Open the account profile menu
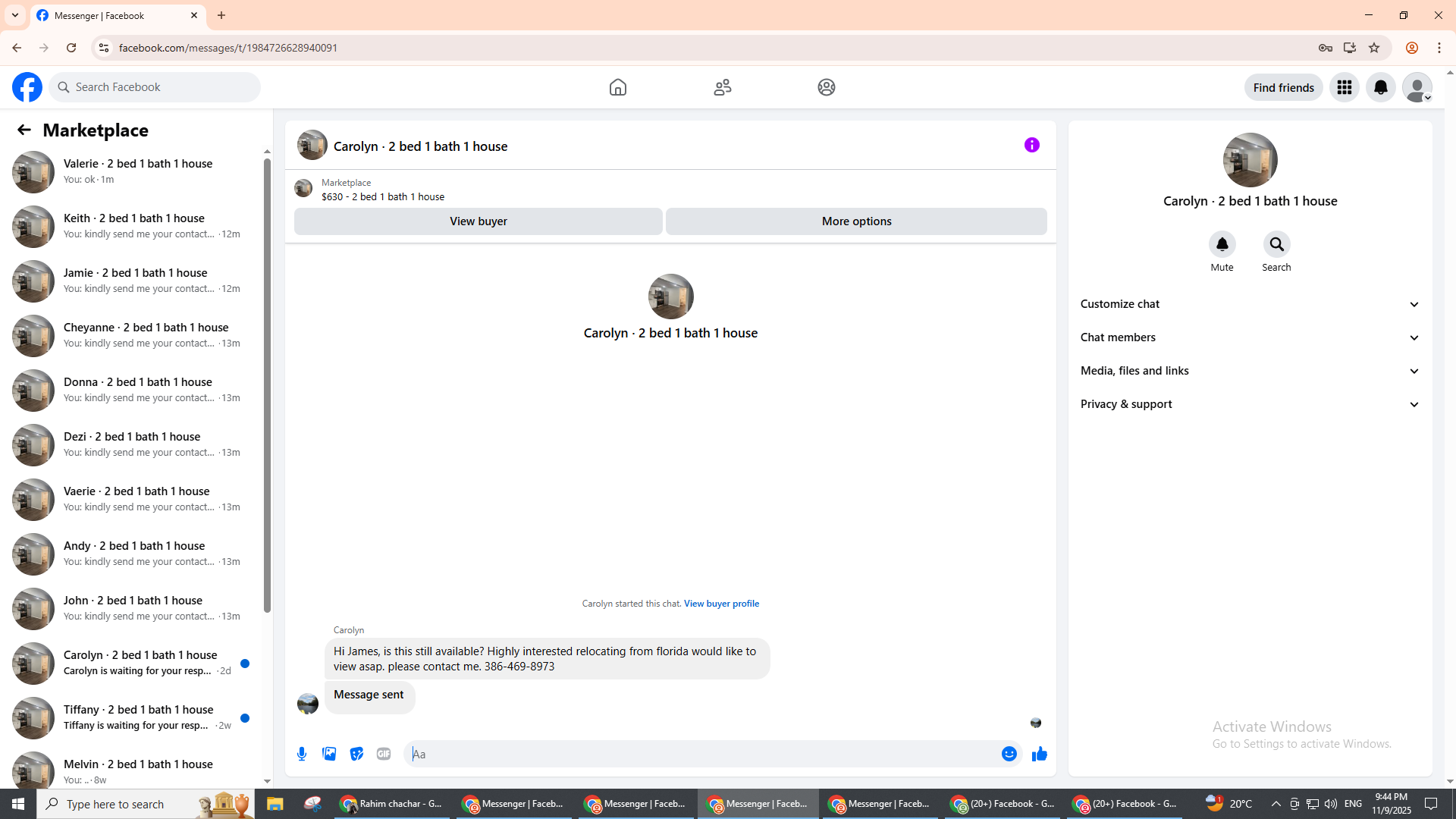 (x=1417, y=87)
